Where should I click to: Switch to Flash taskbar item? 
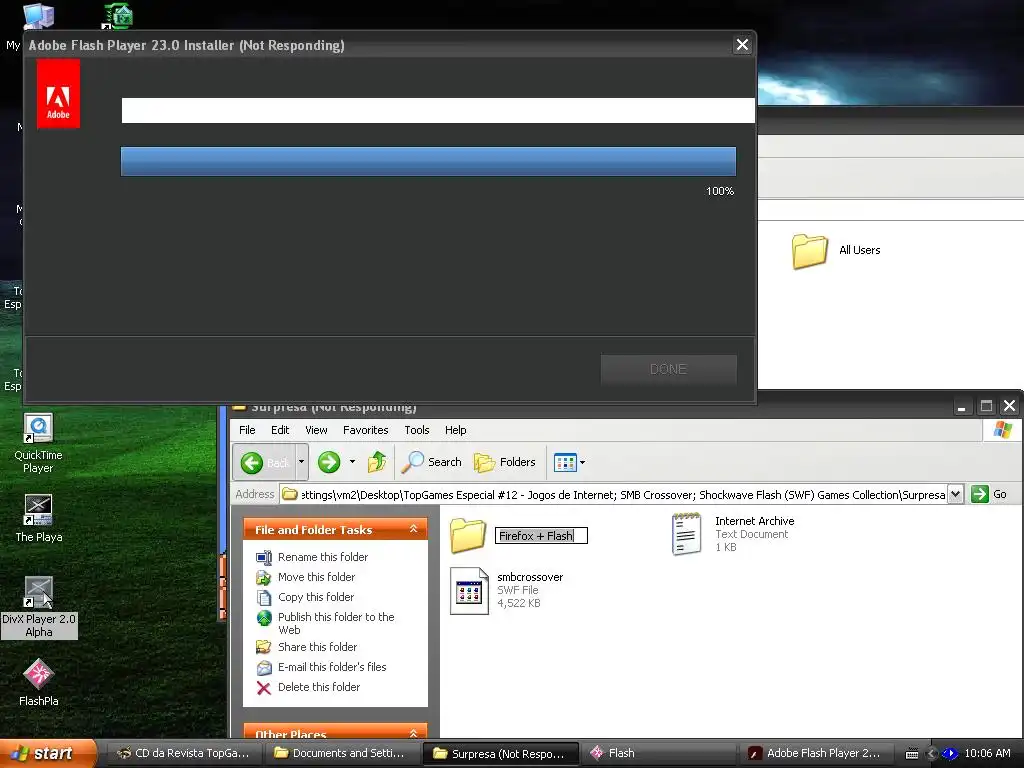(659, 753)
